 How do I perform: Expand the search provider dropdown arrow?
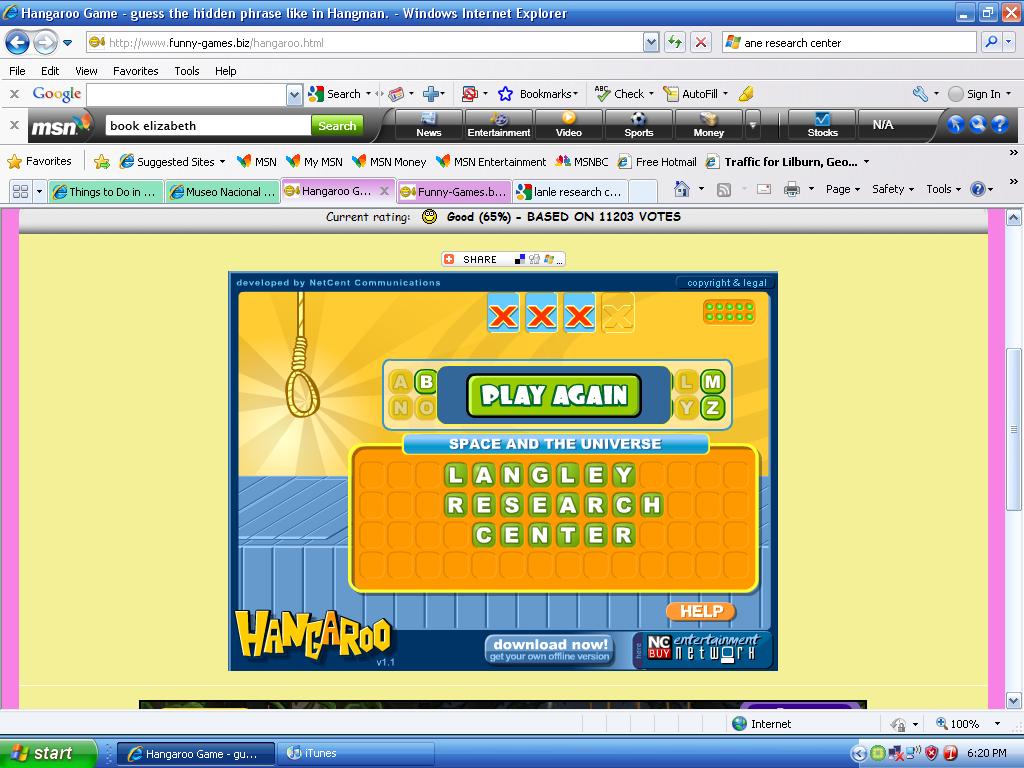click(1009, 42)
